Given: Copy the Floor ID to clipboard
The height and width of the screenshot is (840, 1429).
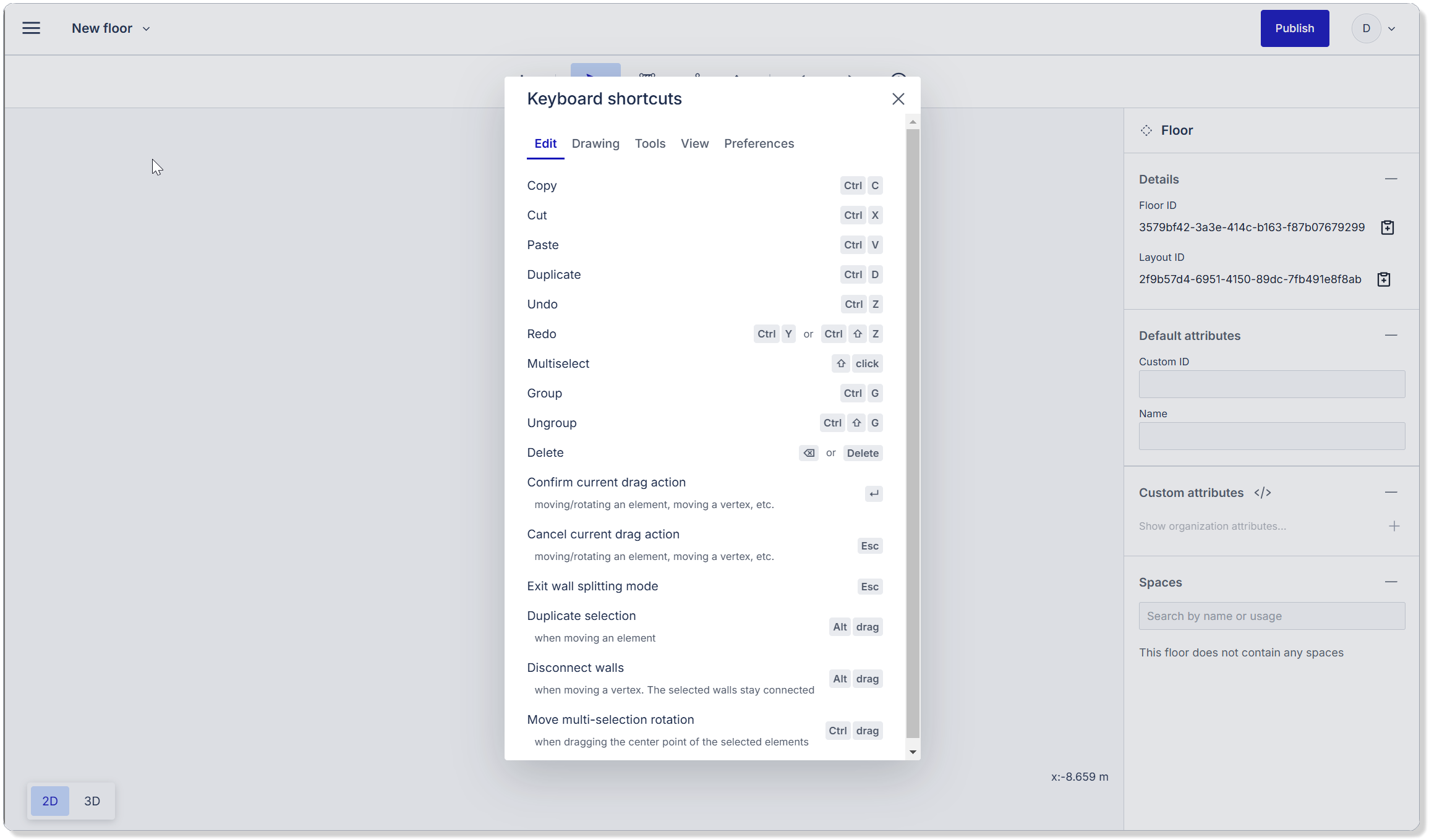Looking at the screenshot, I should pos(1388,227).
